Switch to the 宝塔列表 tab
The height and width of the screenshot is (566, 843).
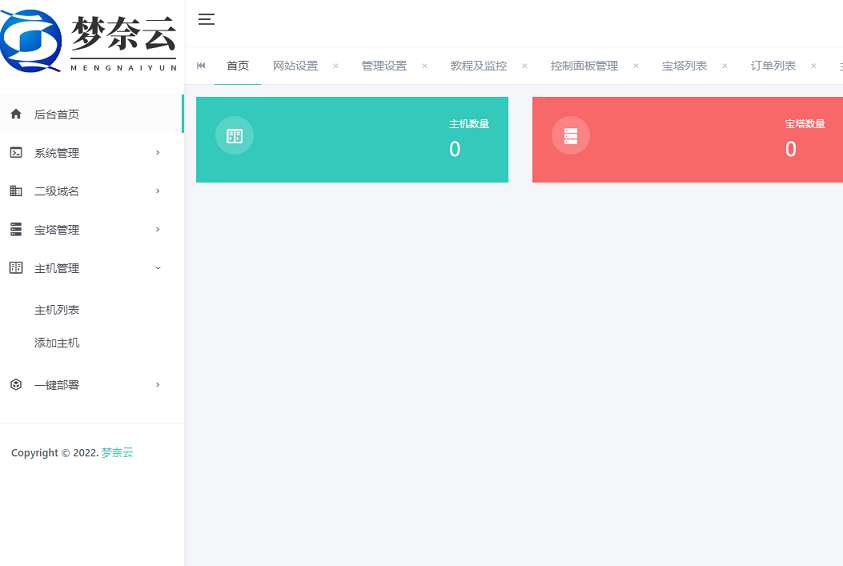click(684, 66)
